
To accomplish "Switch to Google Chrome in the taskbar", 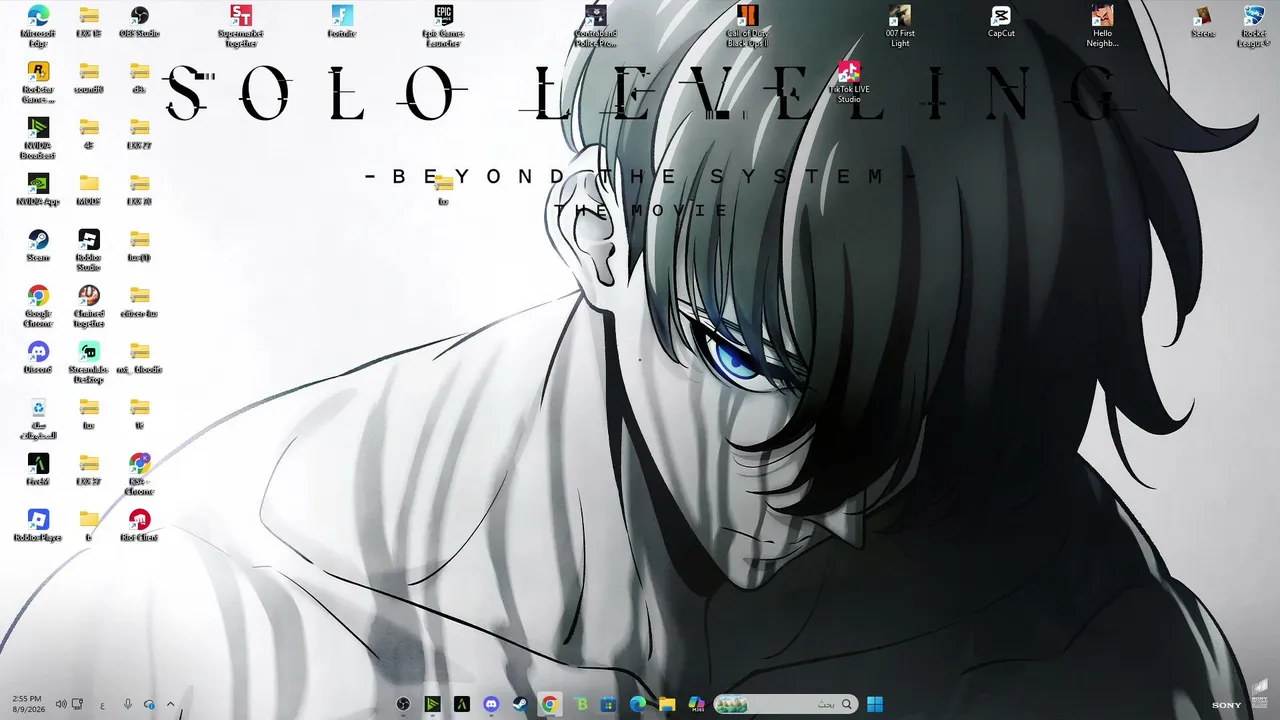I will click(549, 704).
